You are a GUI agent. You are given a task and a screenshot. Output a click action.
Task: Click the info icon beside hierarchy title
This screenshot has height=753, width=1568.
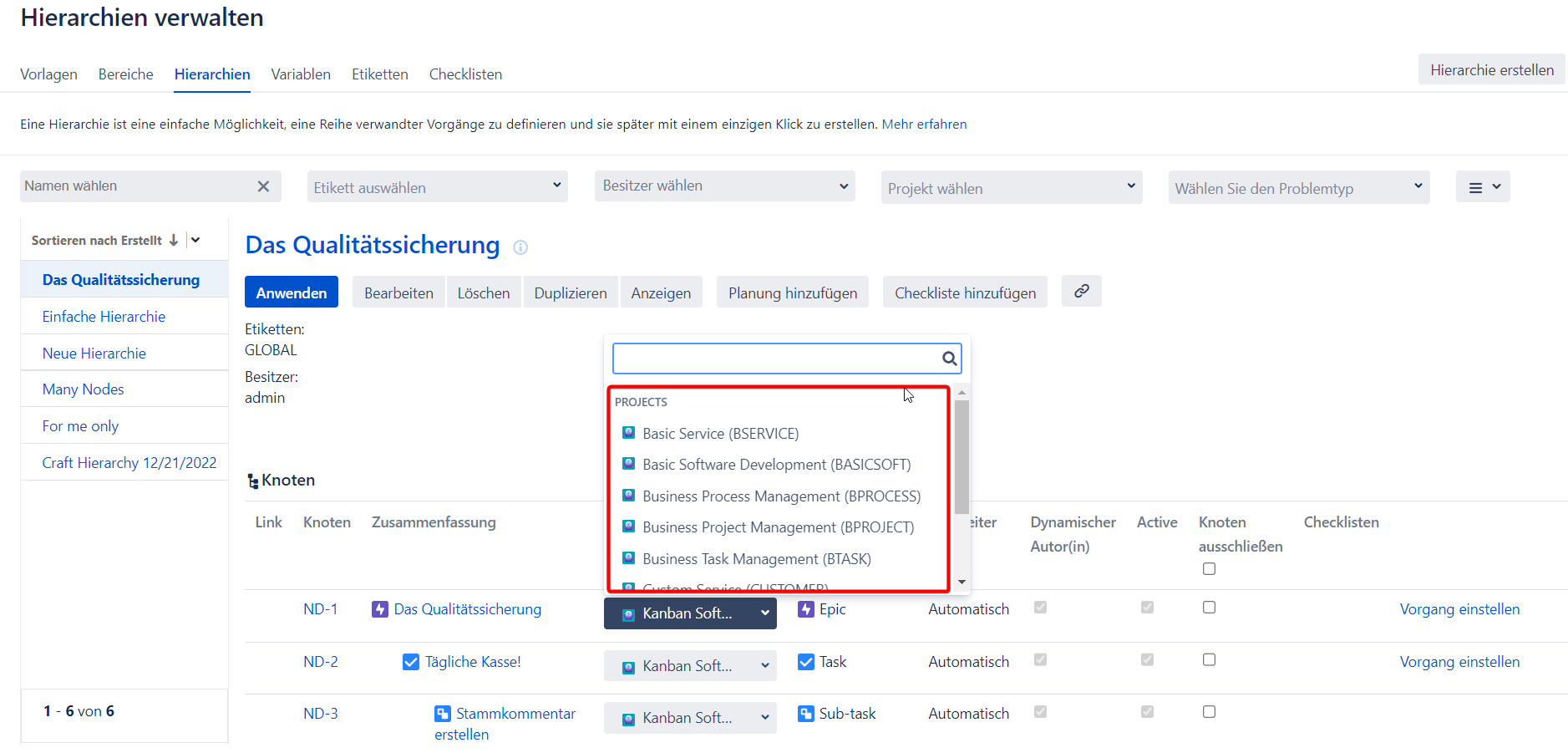520,247
